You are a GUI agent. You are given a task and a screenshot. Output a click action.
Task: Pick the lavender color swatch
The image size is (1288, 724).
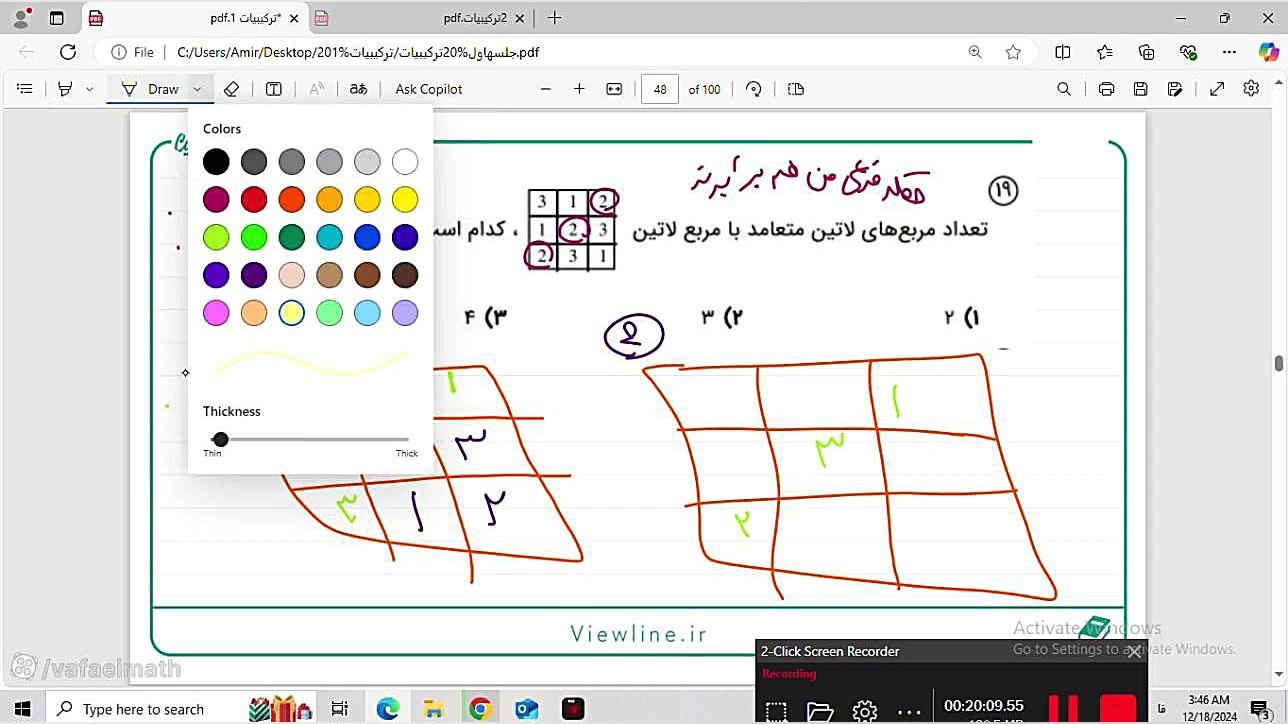pos(405,313)
